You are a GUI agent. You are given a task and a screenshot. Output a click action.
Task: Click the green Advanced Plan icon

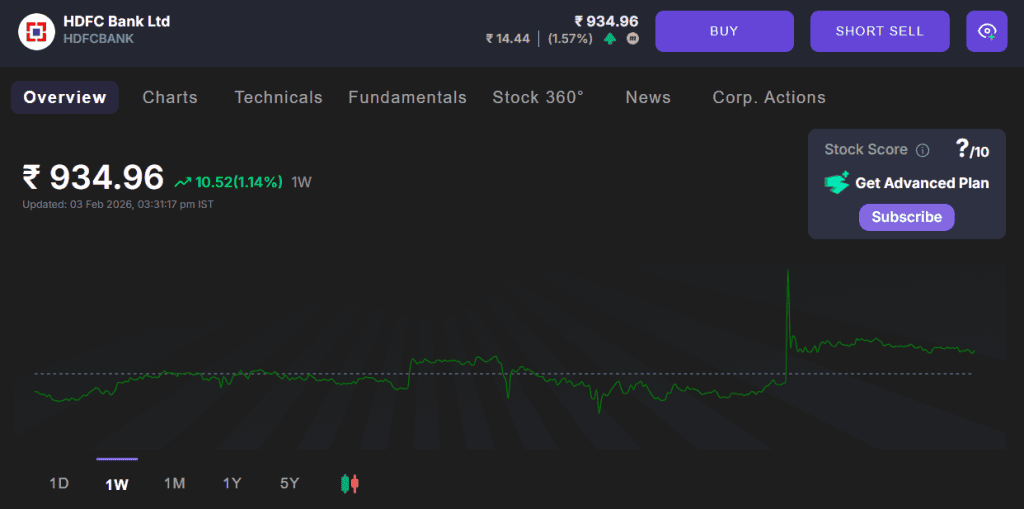(x=836, y=183)
